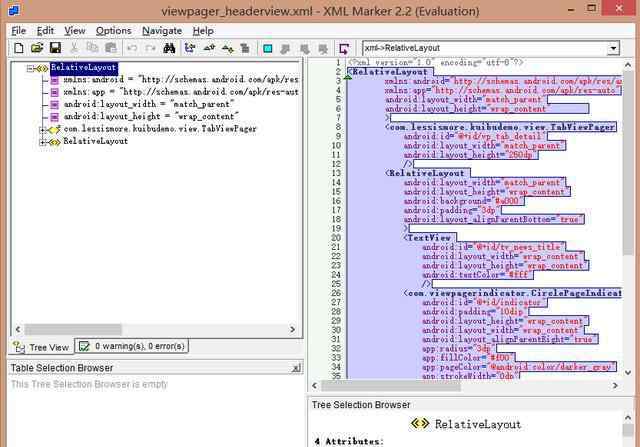Open Find with the binoculars icon
Image resolution: width=640 pixels, height=447 pixels.
(x=169, y=48)
